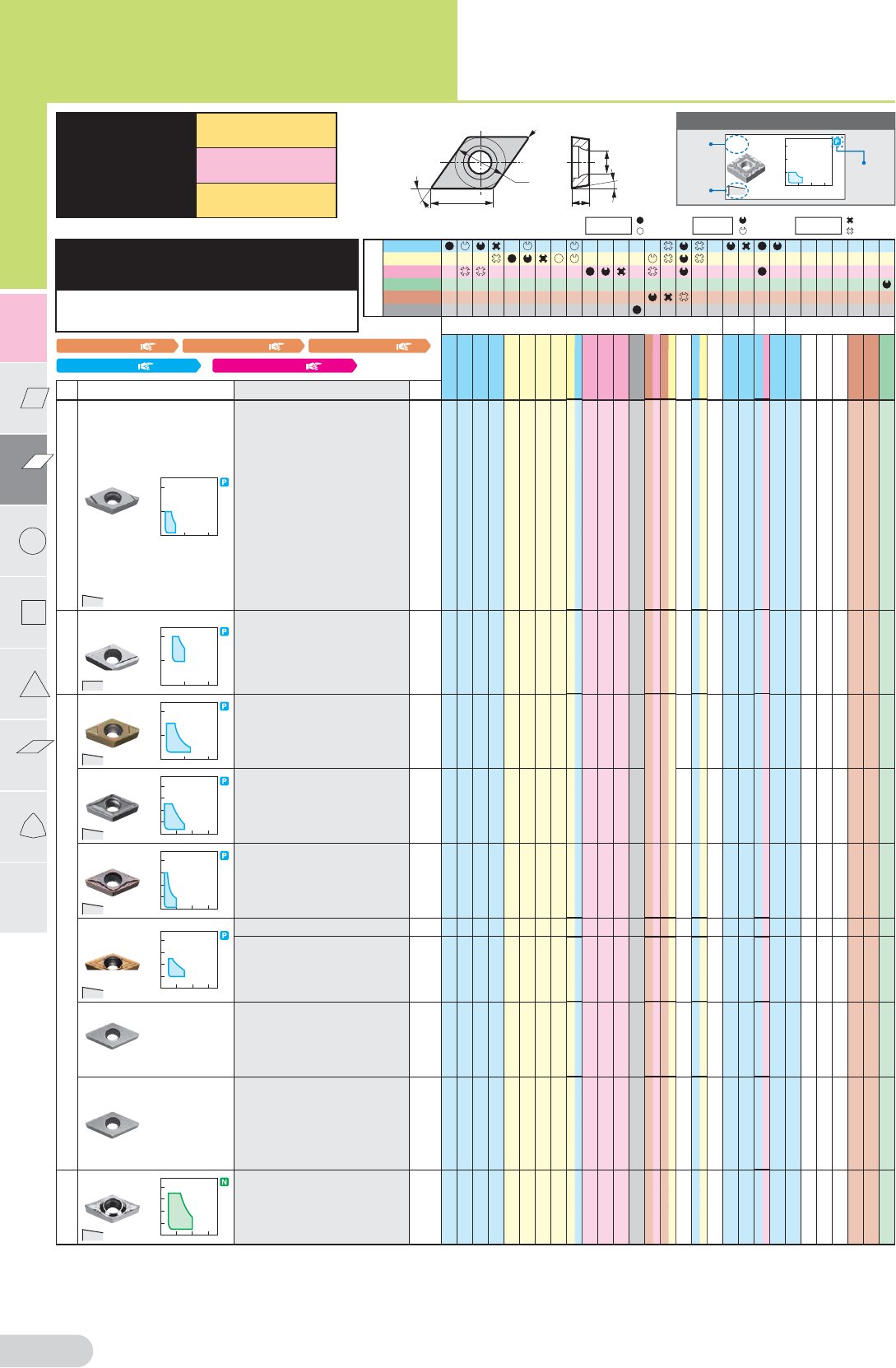The image size is (896, 1368).
Task: Follow the blue arrow reference link
Action: (x=128, y=365)
